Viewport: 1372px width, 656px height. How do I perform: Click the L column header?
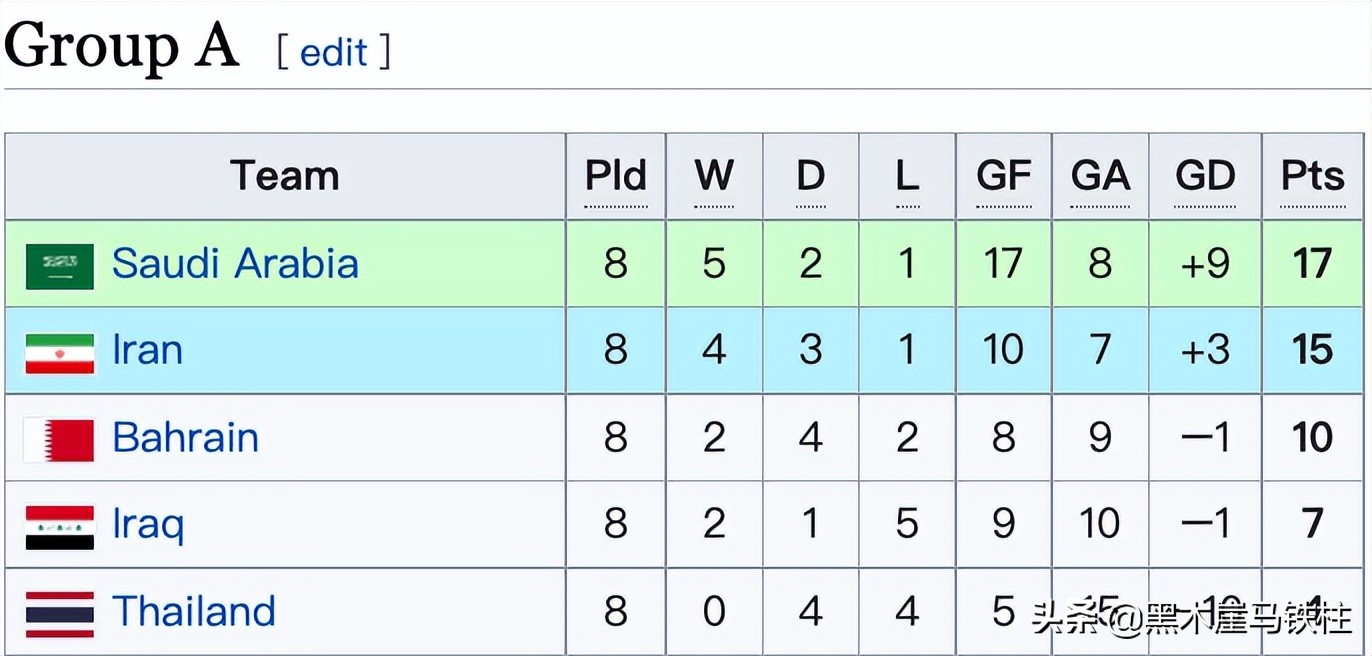[x=907, y=177]
